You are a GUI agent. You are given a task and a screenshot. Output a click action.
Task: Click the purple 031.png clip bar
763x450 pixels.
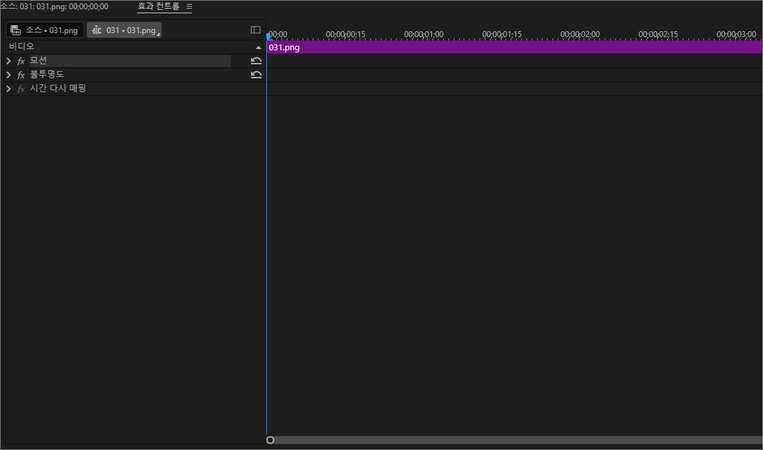click(x=500, y=47)
